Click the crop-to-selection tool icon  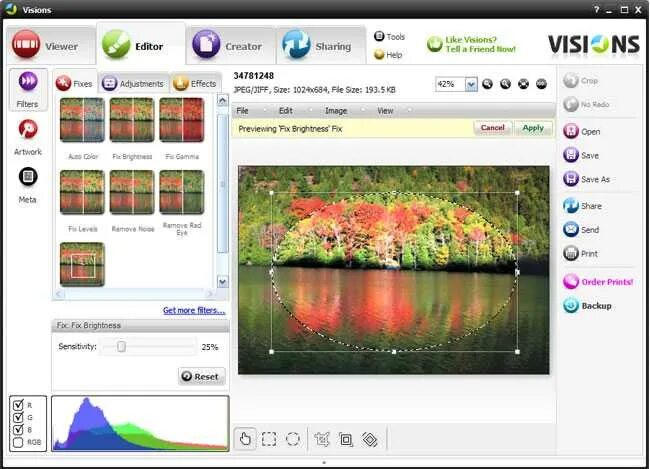coord(322,439)
